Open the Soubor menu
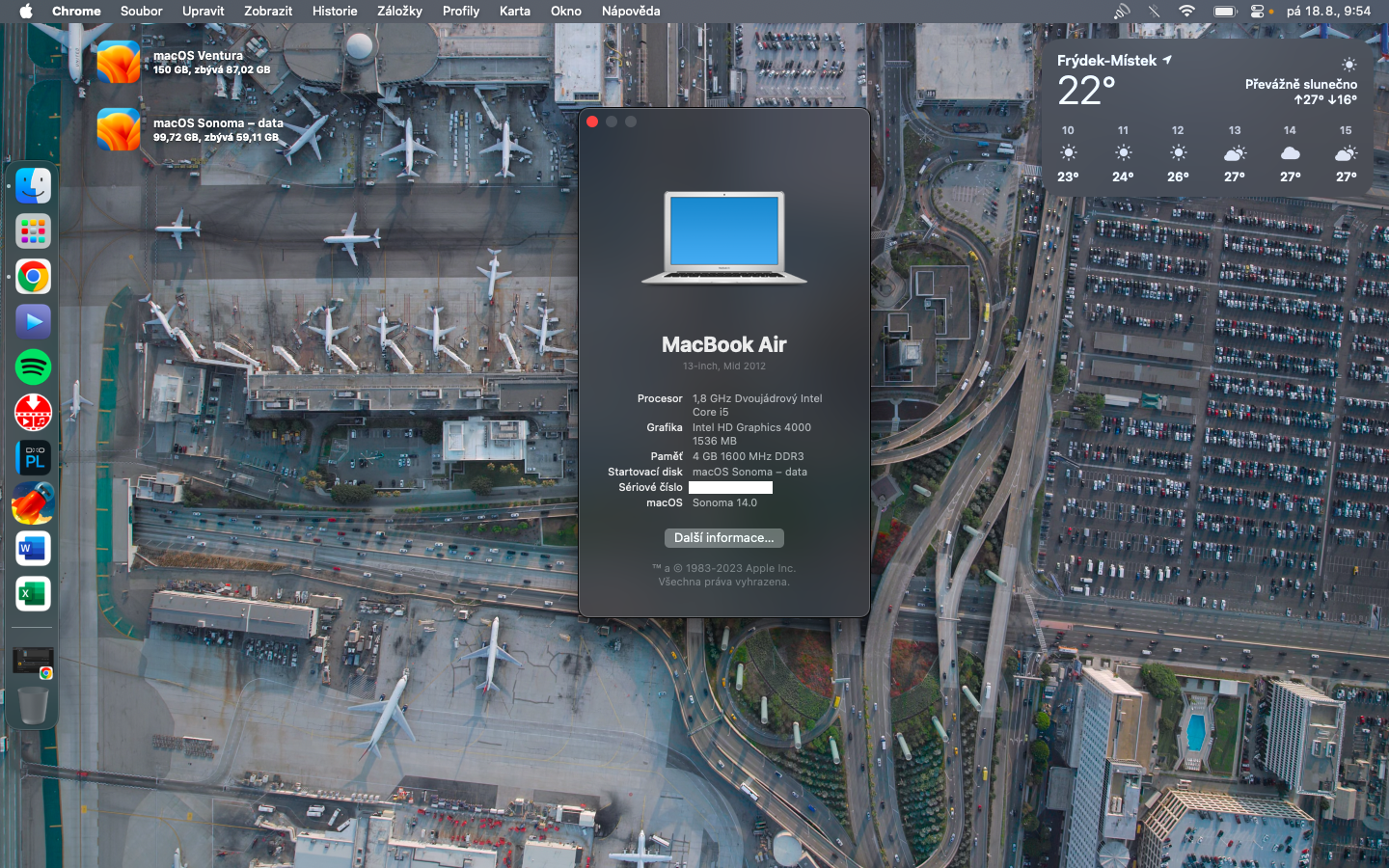 141,12
